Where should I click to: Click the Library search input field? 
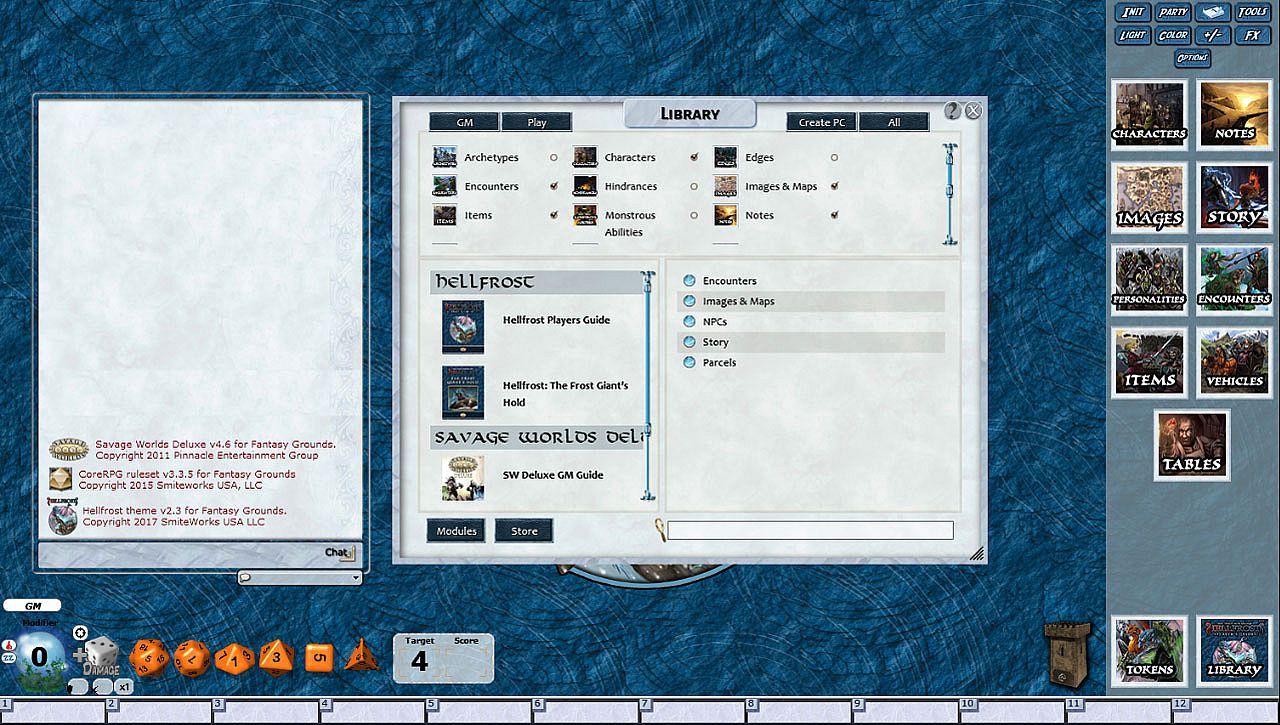[810, 530]
